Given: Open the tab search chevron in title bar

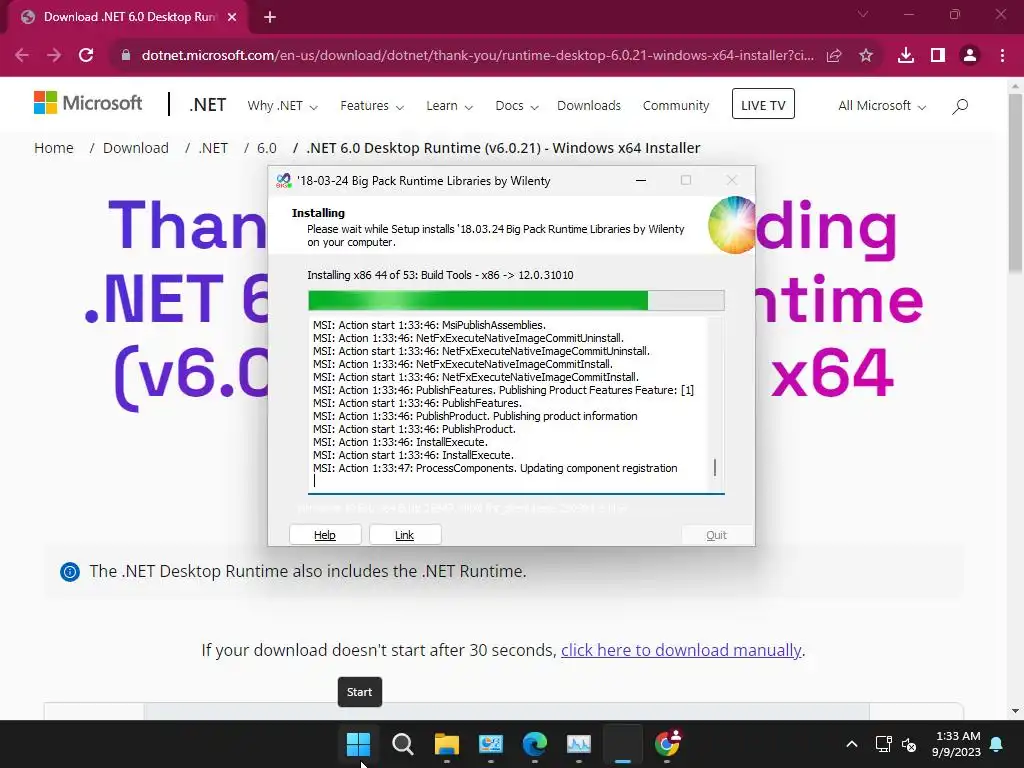Looking at the screenshot, I should pyautogui.click(x=863, y=14).
